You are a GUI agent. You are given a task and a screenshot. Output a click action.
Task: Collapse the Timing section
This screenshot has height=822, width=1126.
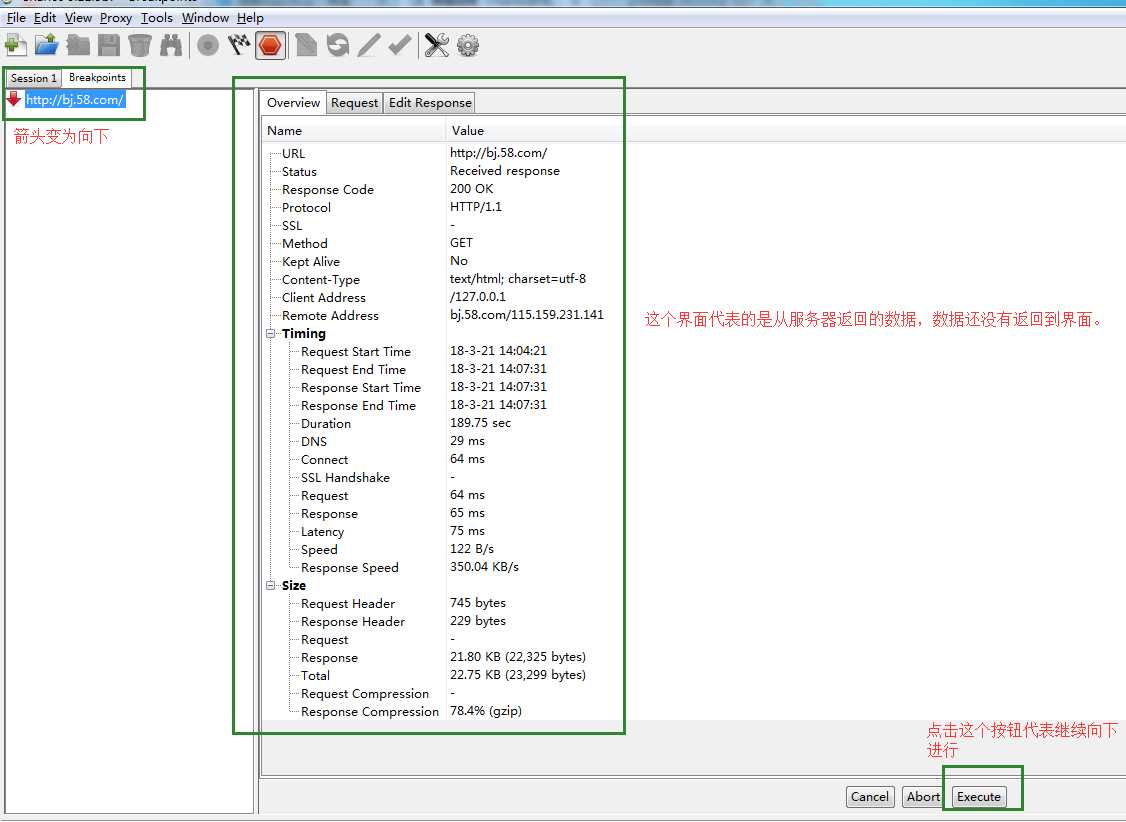click(271, 334)
